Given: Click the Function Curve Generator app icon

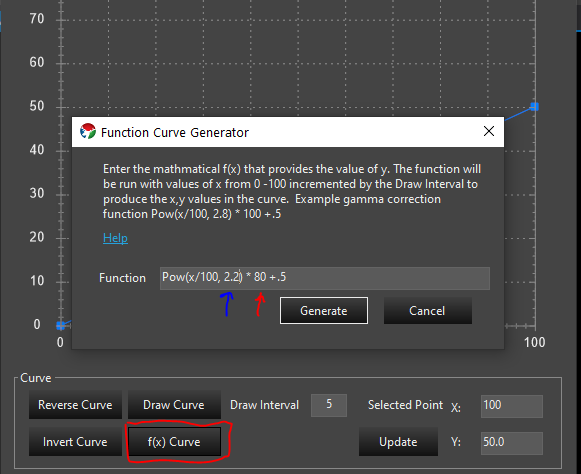Looking at the screenshot, I should [x=88, y=132].
